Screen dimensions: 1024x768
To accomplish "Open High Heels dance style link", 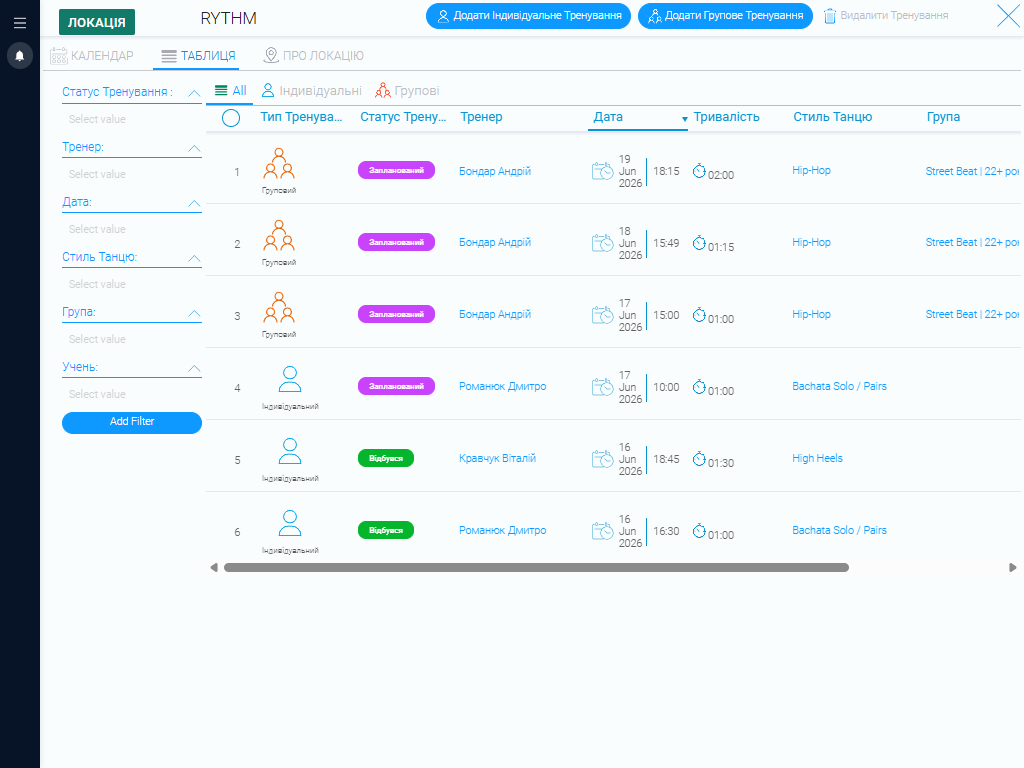I will pos(818,458).
